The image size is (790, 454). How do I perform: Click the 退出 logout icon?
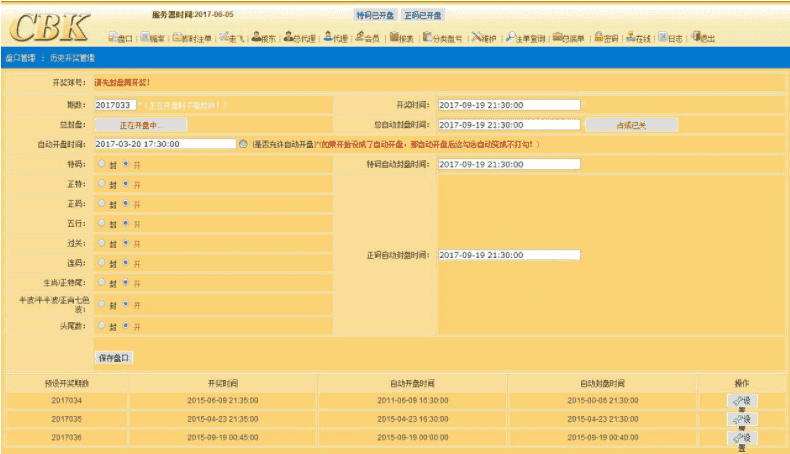696,36
